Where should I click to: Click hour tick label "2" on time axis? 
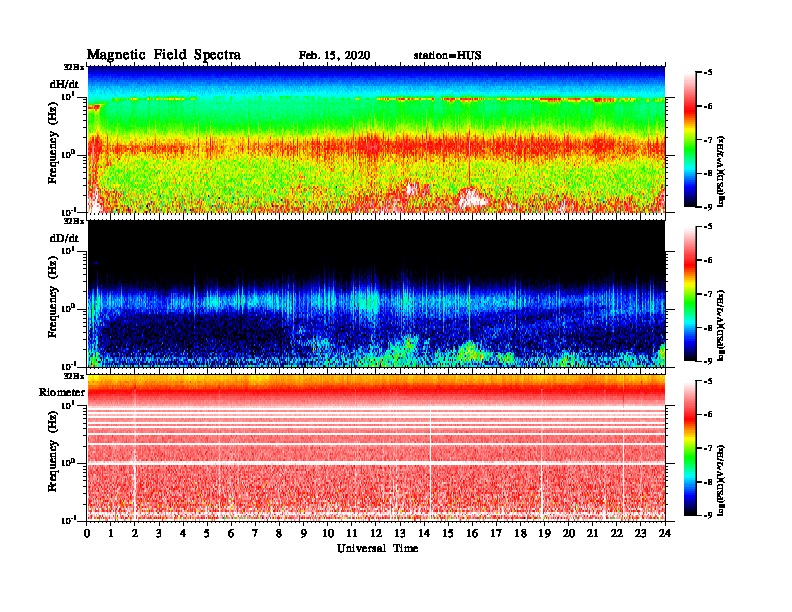click(135, 533)
